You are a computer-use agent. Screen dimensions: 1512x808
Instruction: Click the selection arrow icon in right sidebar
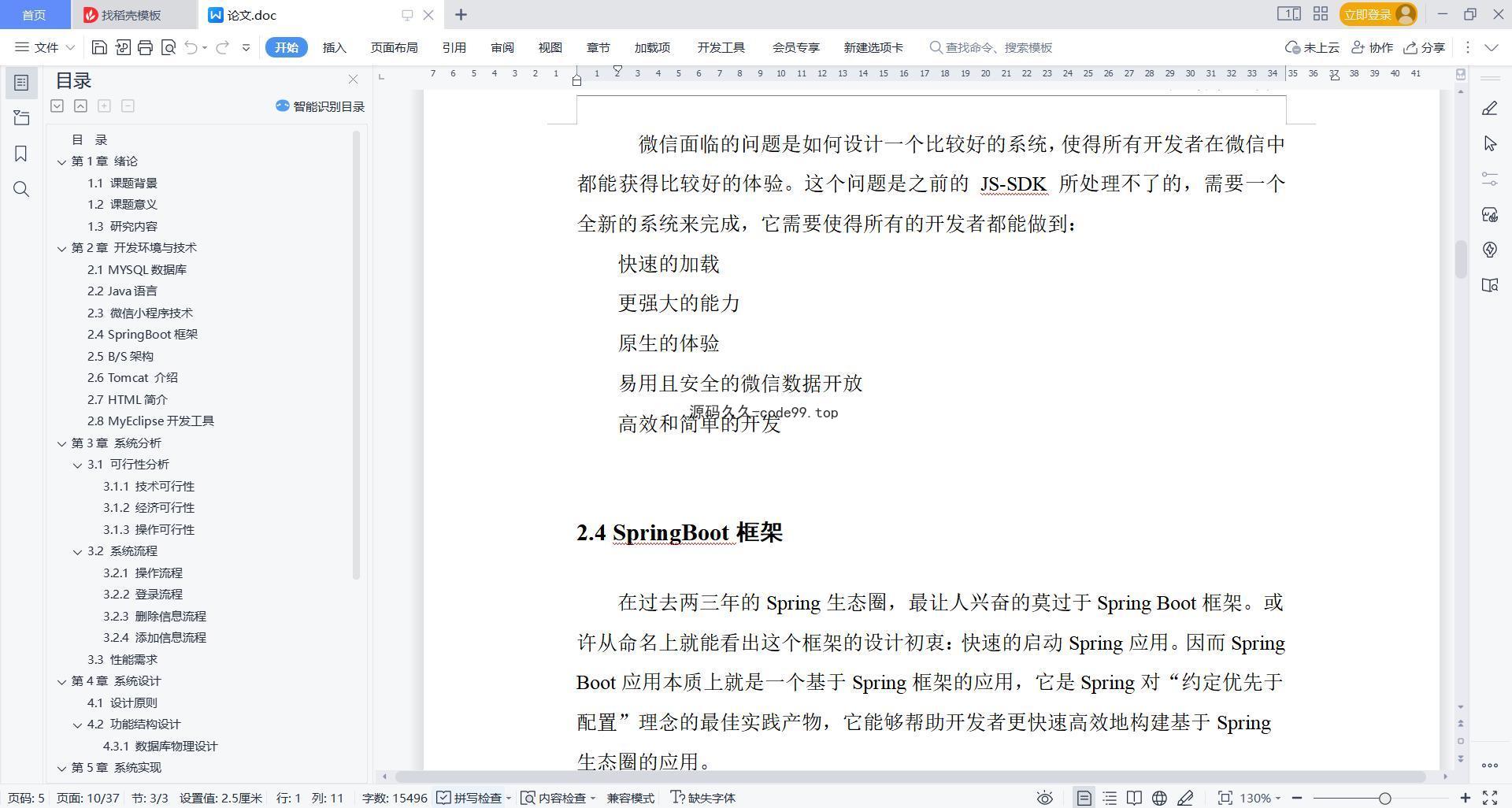point(1490,143)
